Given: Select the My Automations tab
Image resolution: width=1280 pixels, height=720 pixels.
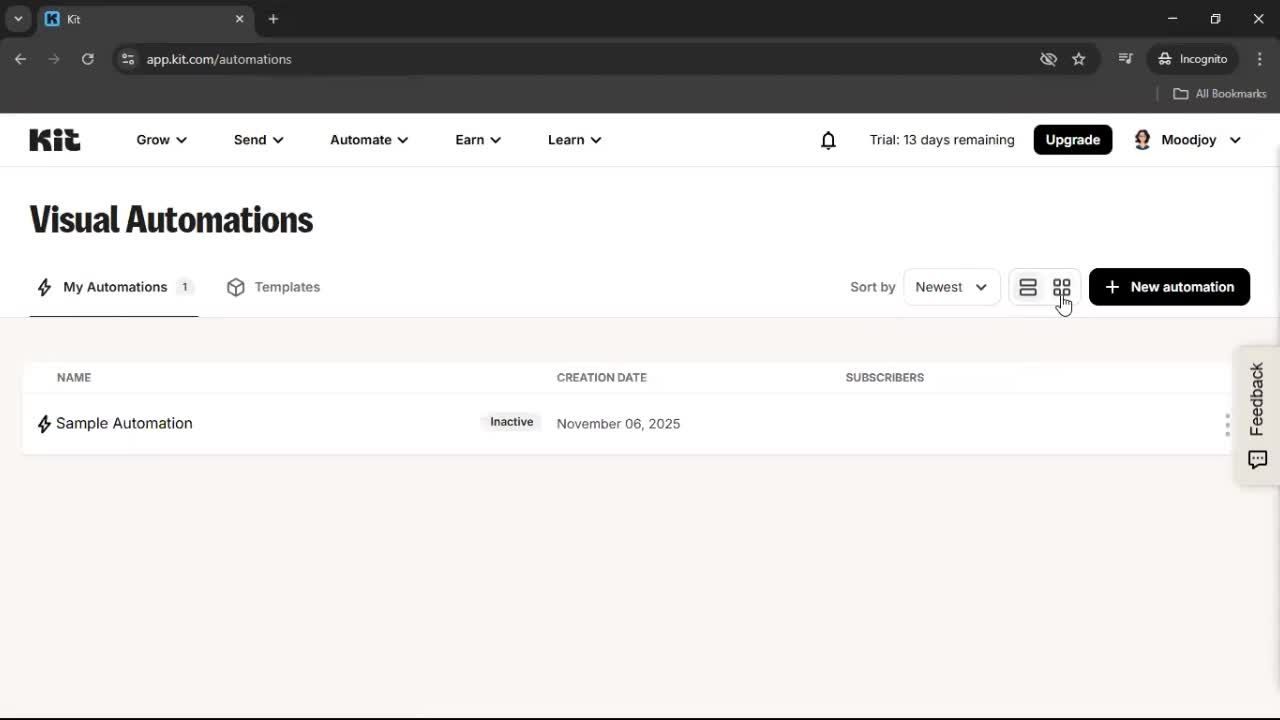Looking at the screenshot, I should coord(115,287).
